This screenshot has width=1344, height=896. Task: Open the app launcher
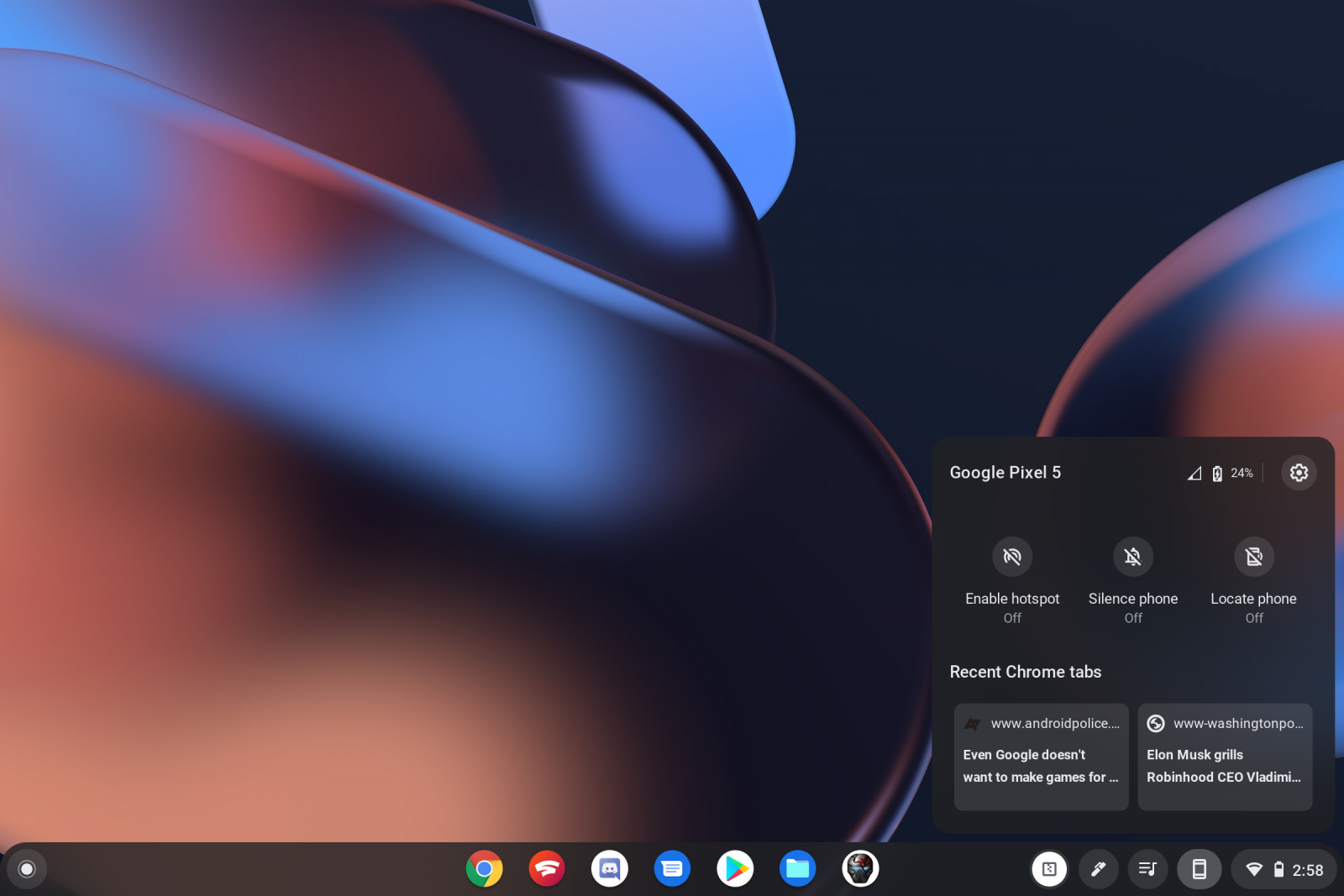click(28, 869)
